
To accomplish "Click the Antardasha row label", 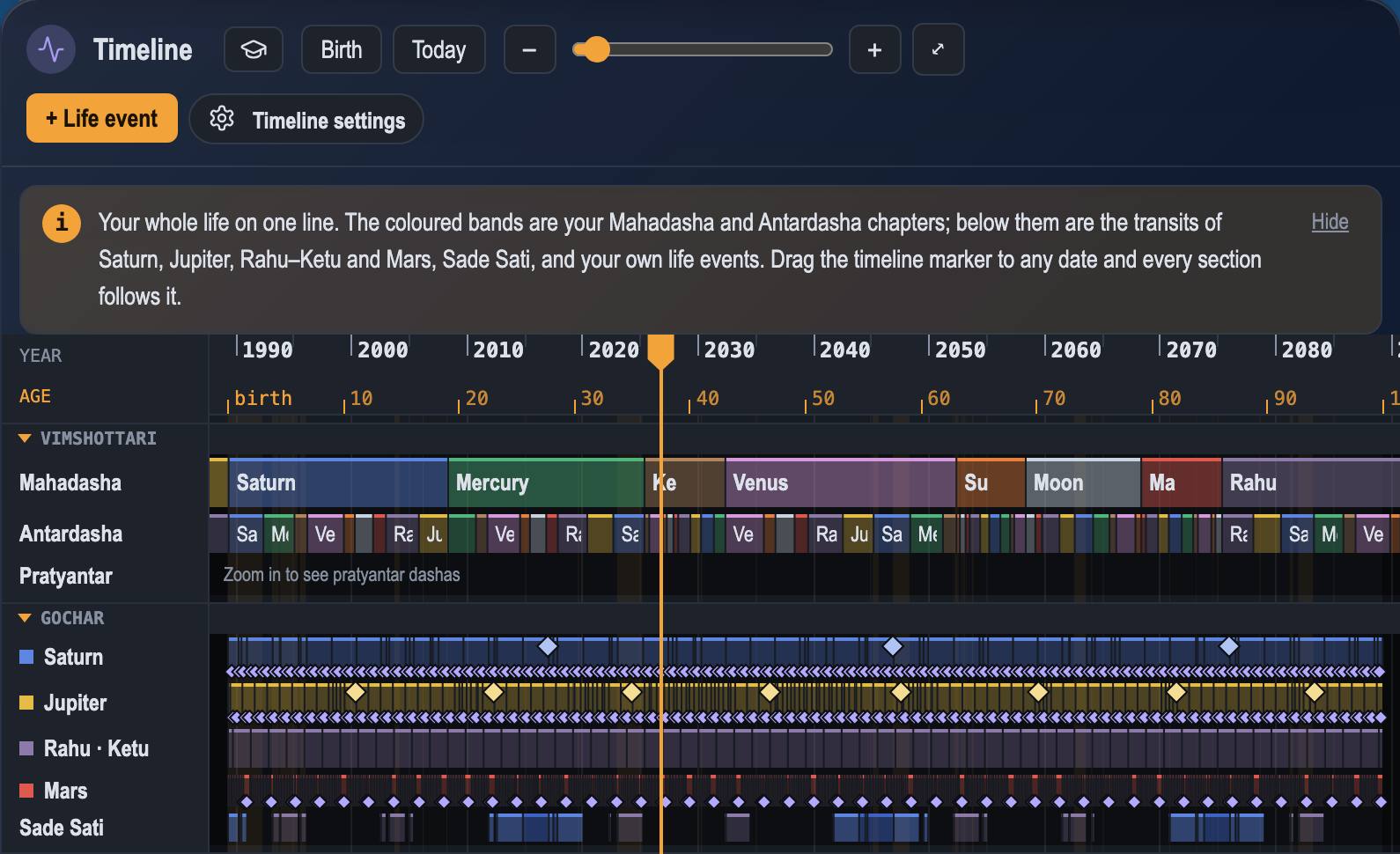I will click(70, 534).
